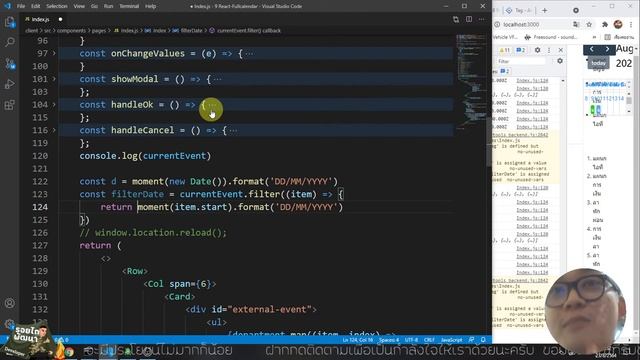Viewport: 640px width, 360px height.
Task: Click the unsaved dot on the index.js tab
Action: (60, 19)
